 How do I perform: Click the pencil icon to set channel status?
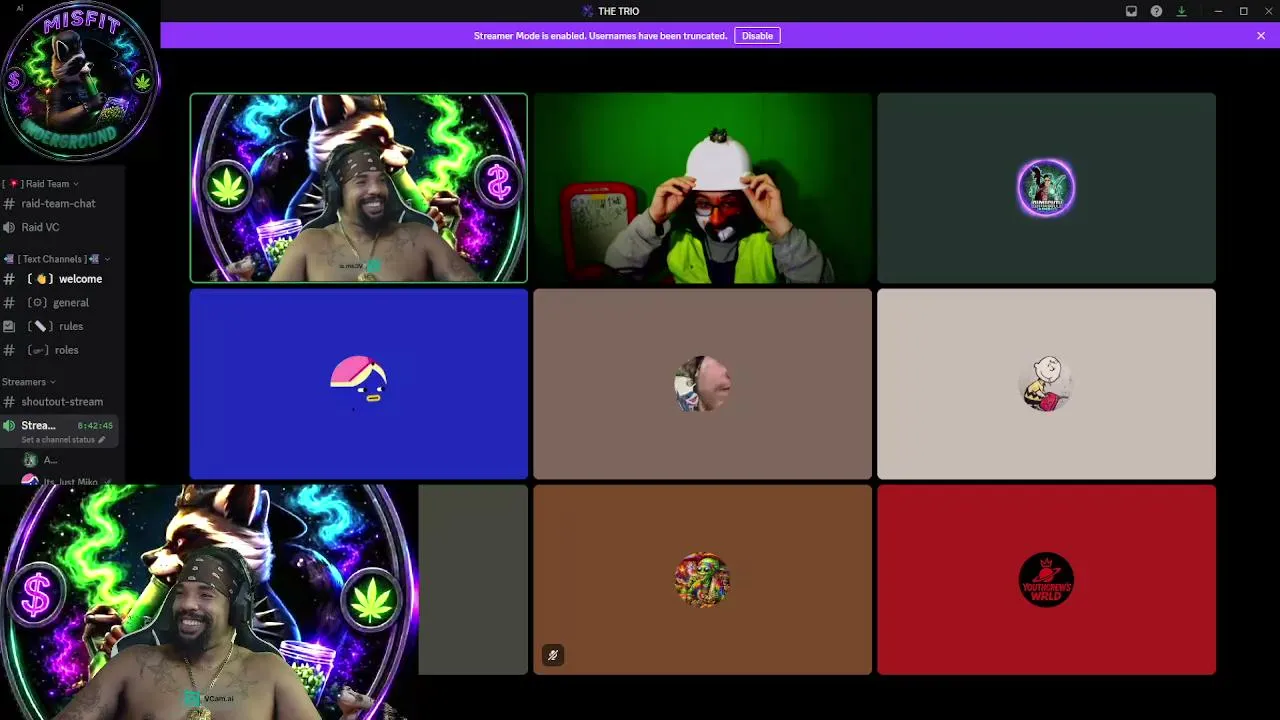(x=101, y=440)
